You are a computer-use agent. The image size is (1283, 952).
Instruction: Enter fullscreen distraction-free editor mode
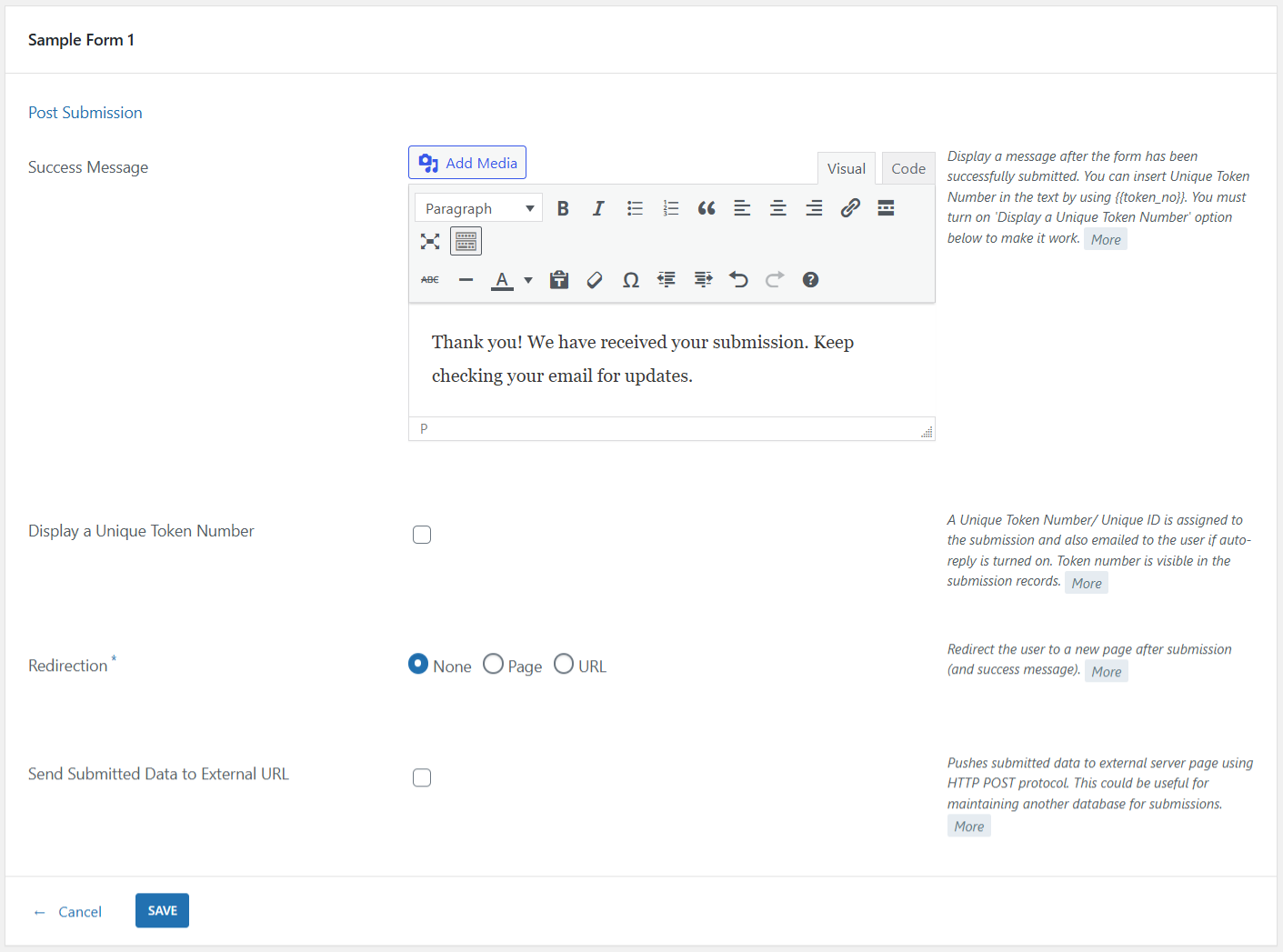click(430, 241)
